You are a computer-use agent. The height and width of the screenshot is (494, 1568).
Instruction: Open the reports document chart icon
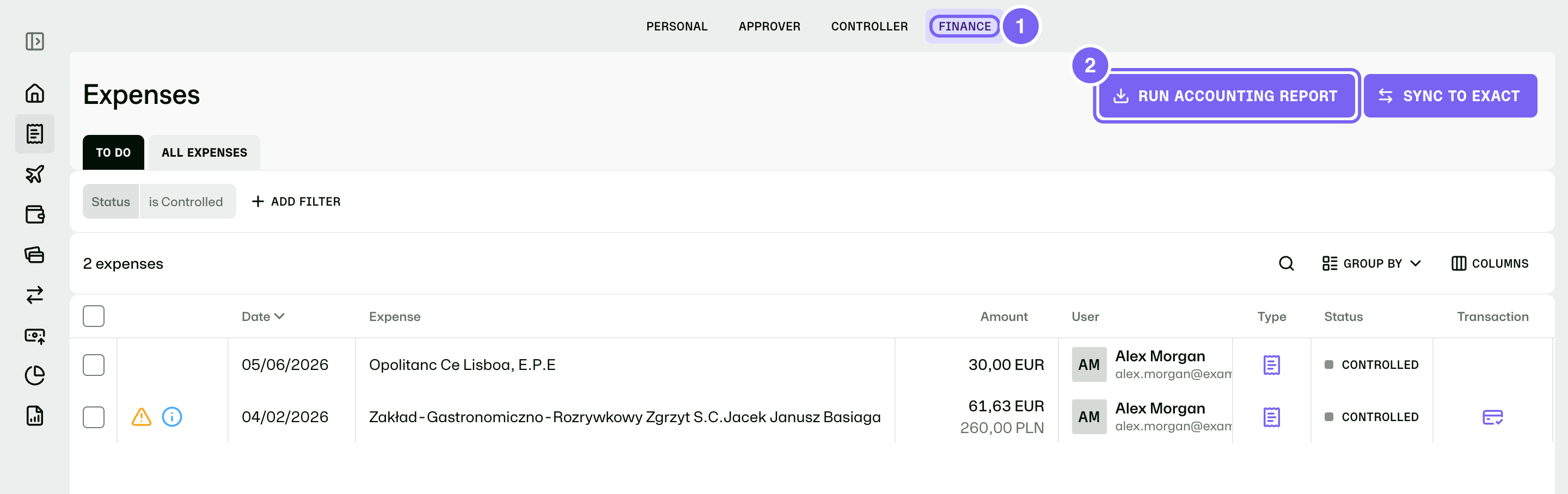(x=35, y=416)
